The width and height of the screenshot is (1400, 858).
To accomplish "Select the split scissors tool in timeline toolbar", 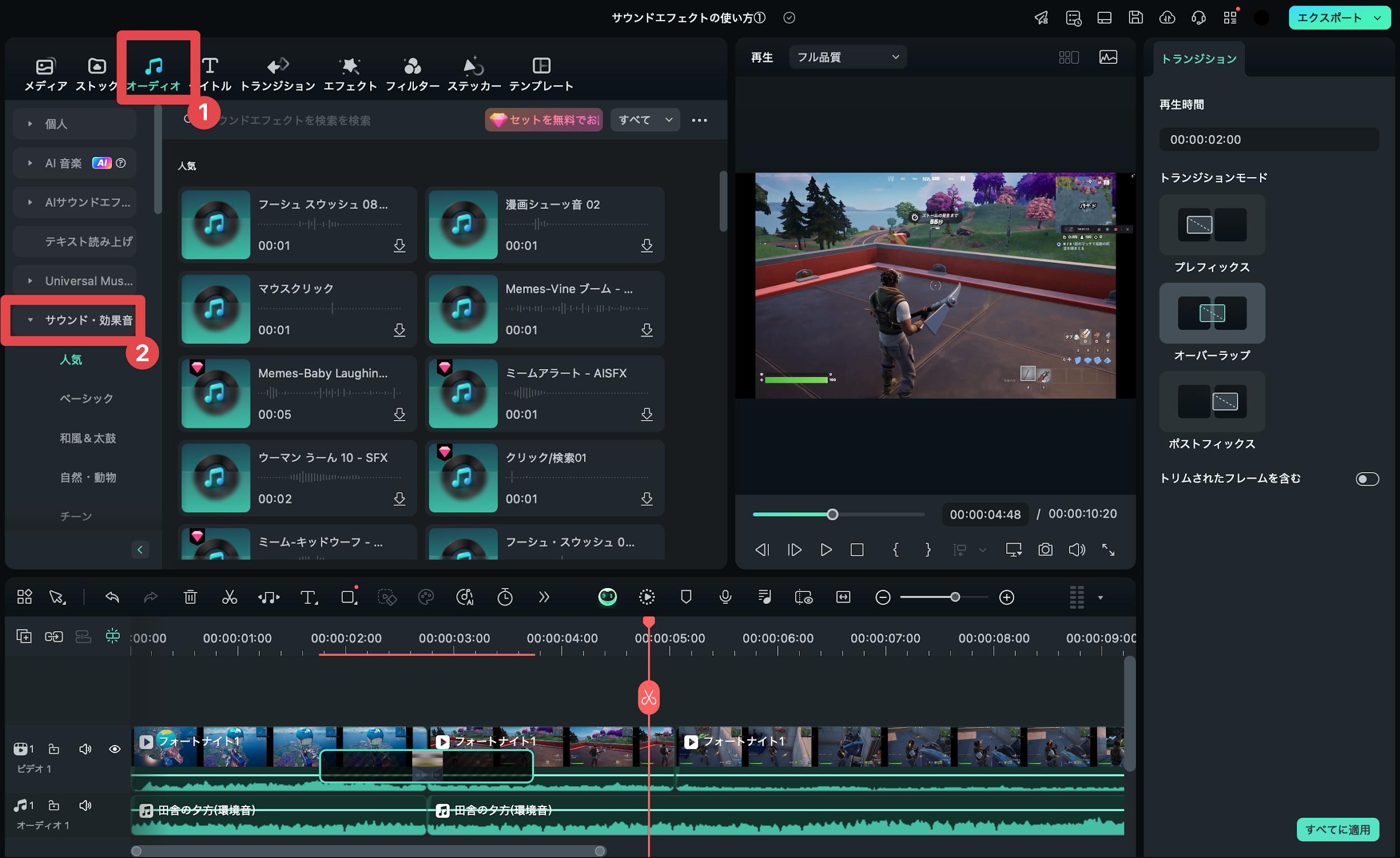I will point(229,597).
